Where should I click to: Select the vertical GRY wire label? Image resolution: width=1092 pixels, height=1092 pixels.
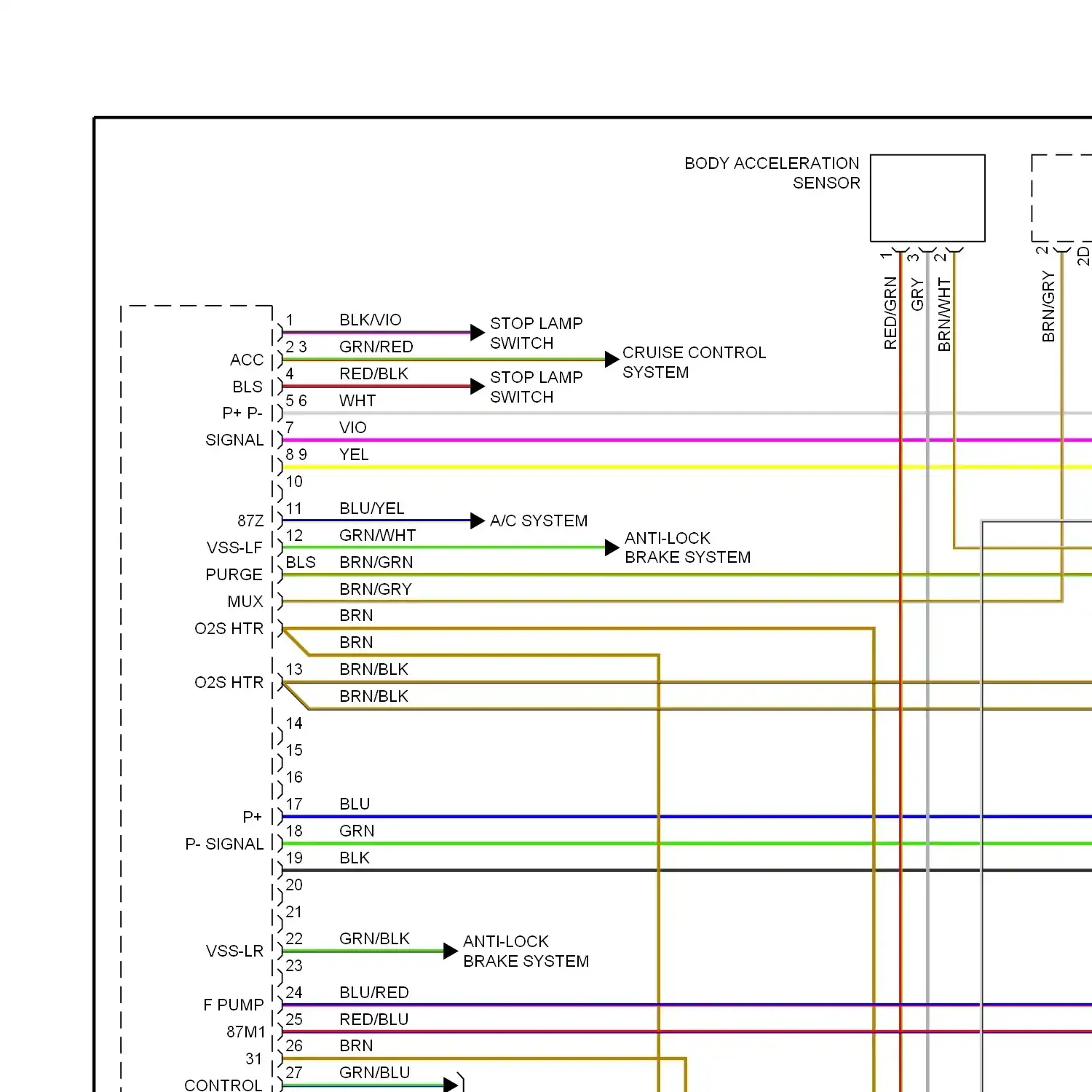pyautogui.click(x=917, y=295)
